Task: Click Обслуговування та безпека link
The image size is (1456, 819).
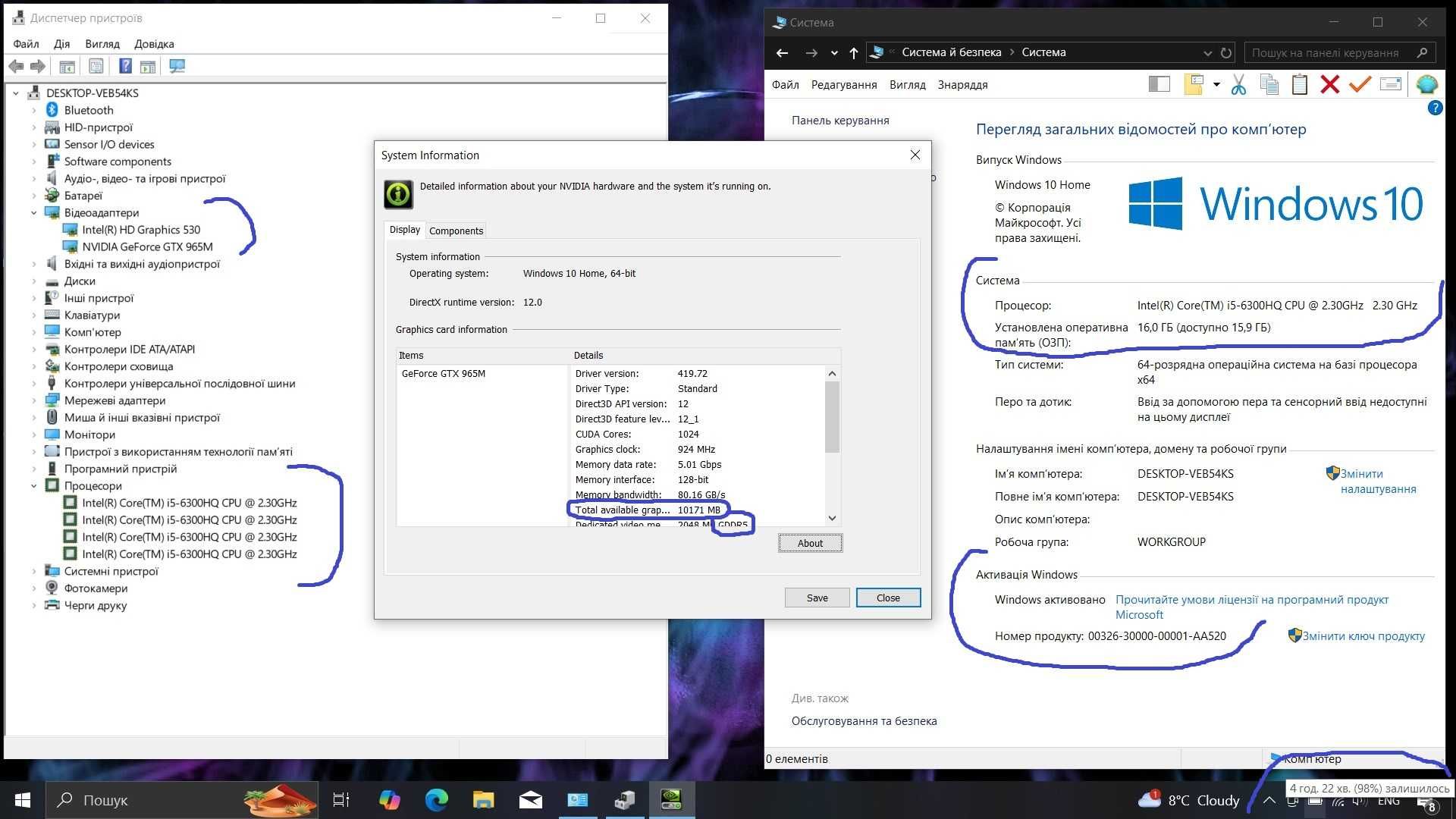Action: 864,721
